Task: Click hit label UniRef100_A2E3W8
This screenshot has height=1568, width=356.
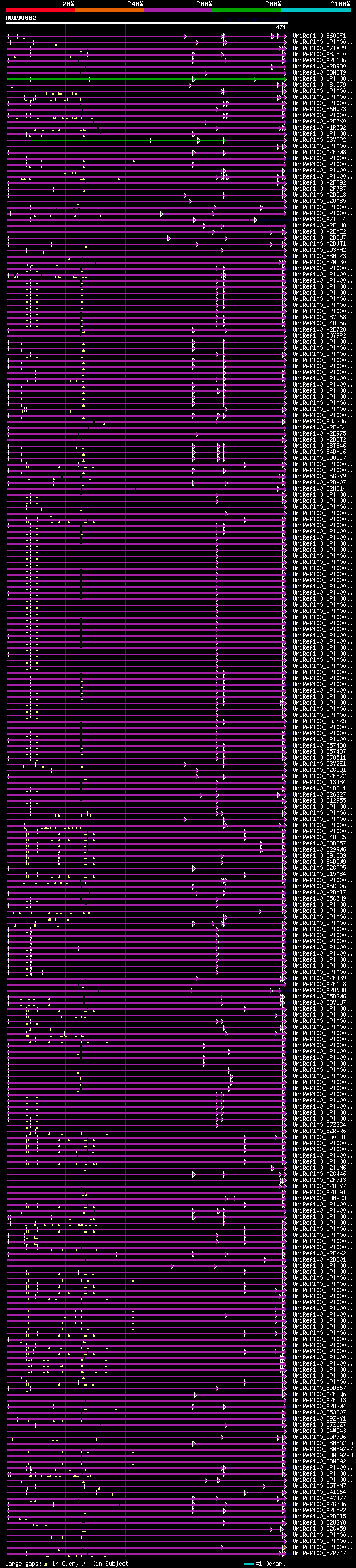Action: 319,152
